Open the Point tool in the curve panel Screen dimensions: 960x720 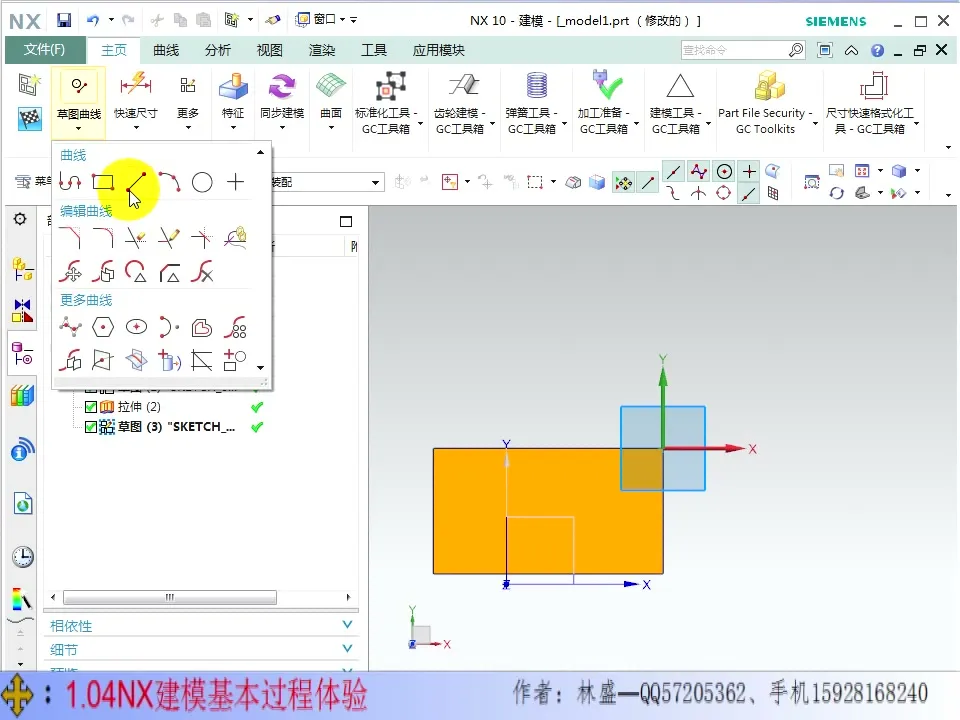[236, 182]
